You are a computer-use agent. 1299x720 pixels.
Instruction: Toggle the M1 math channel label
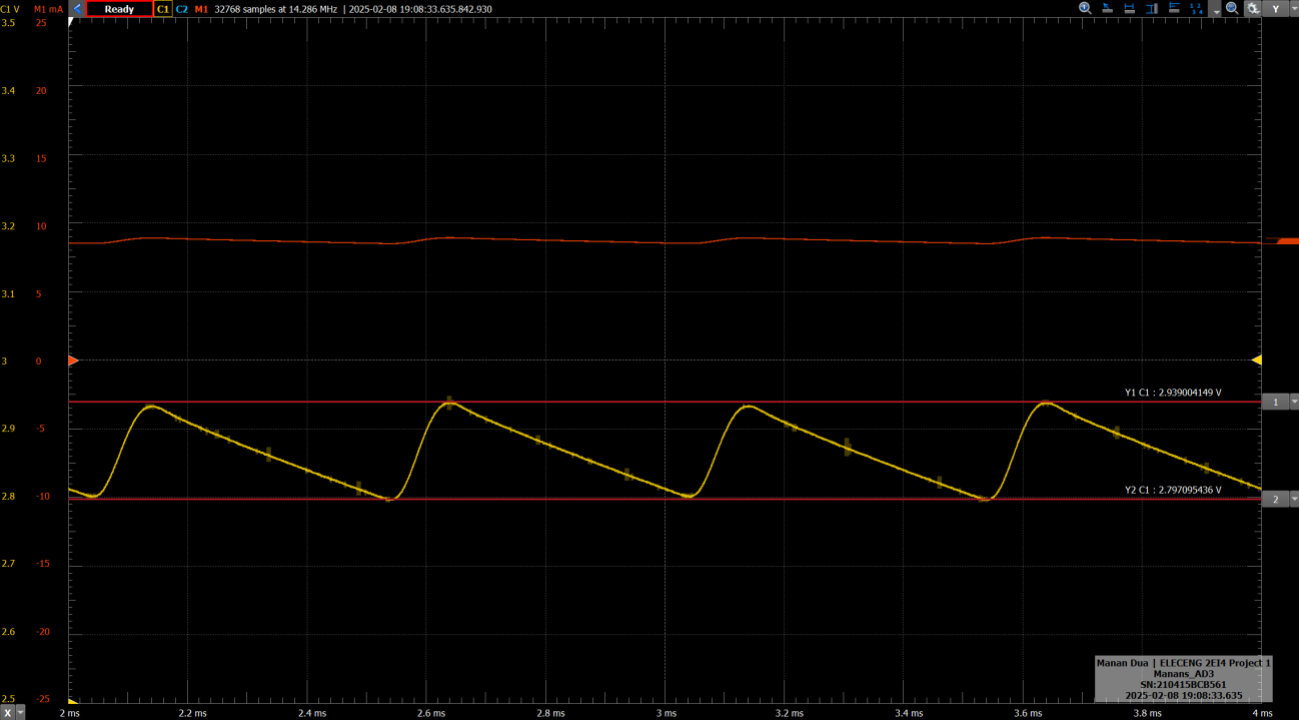pyautogui.click(x=201, y=9)
